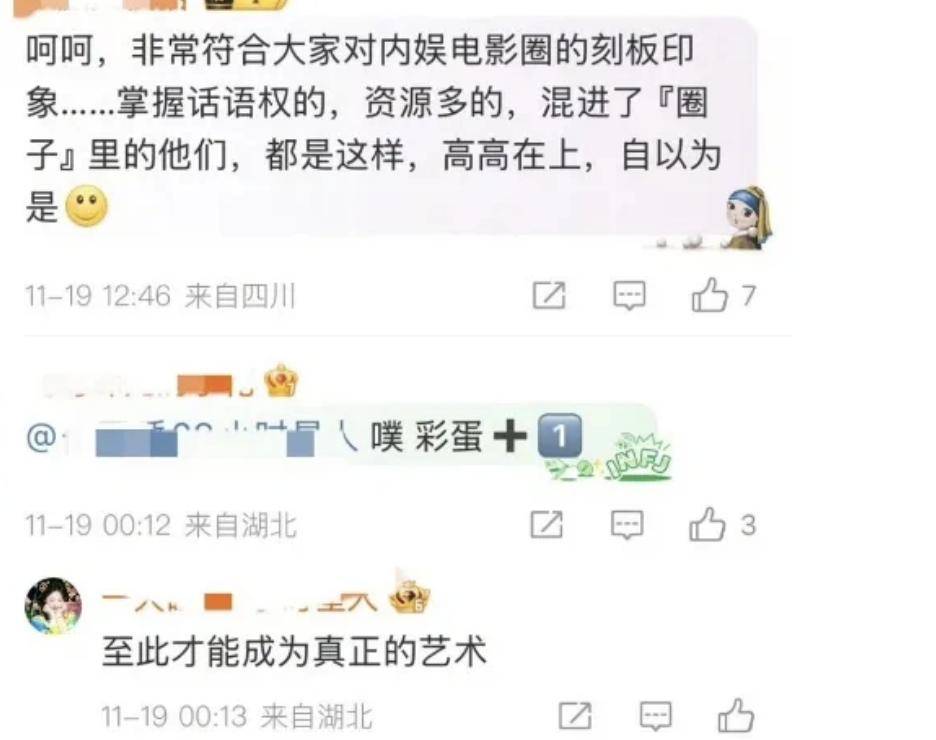Share the Sichuan comment via repost icon
The width and height of the screenshot is (936, 740).
click(x=549, y=295)
